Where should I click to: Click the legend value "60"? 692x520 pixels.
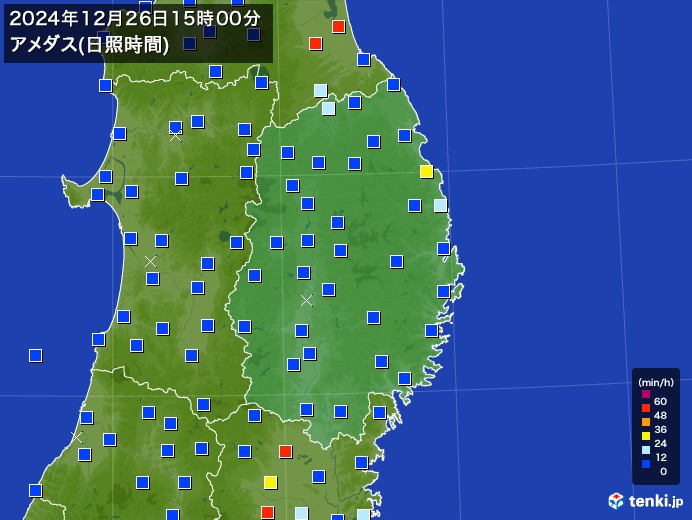click(x=660, y=401)
